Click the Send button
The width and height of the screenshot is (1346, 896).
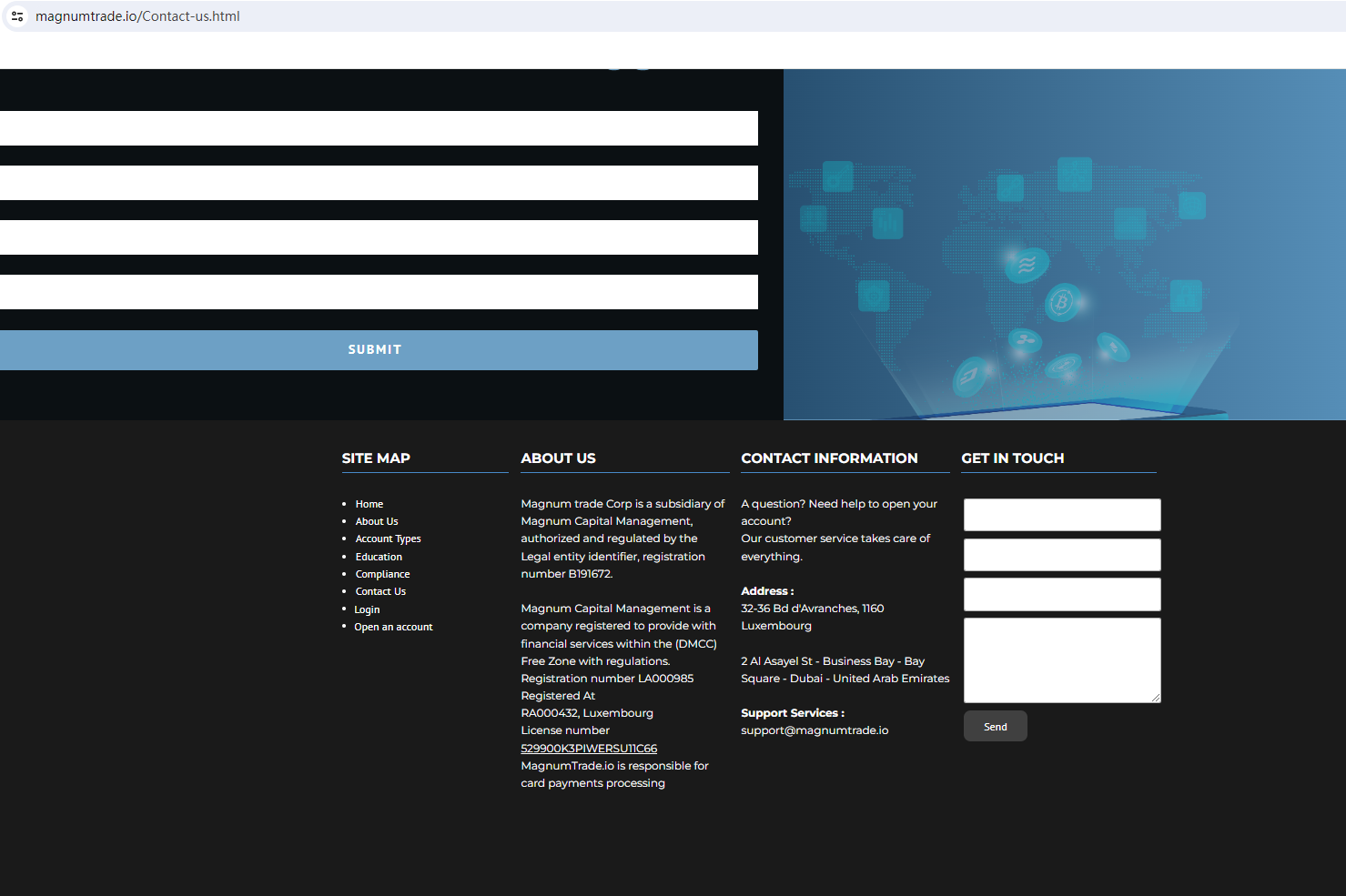[996, 727]
